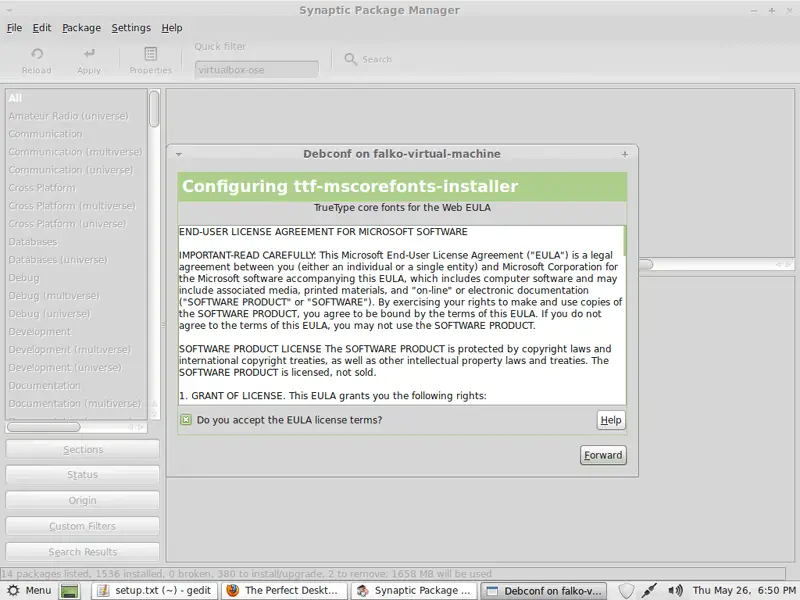Click the clock showing Thu May 26
Image resolution: width=800 pixels, height=600 pixels.
point(744,590)
